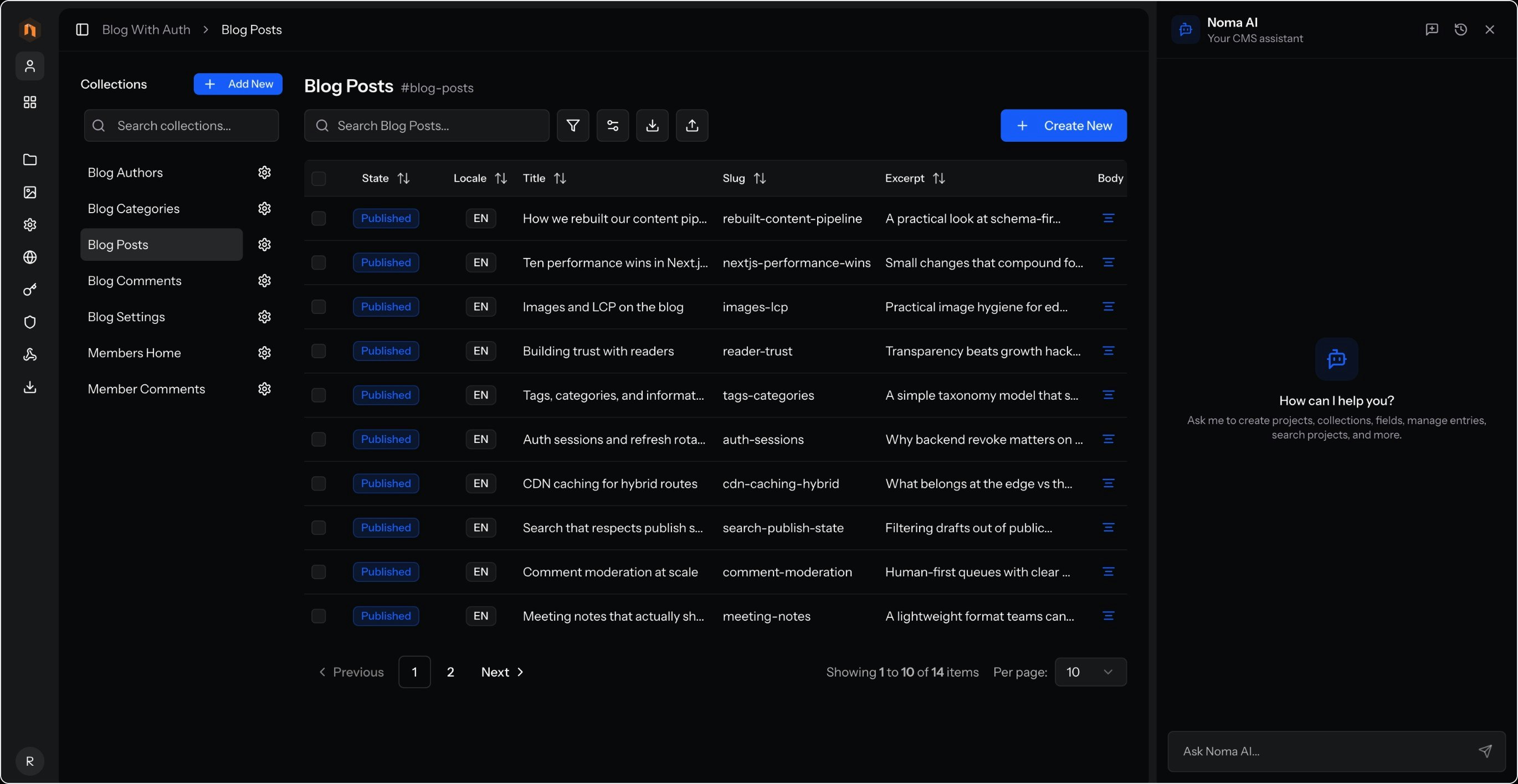The height and width of the screenshot is (784, 1518).
Task: Sort the table by the Title column
Action: pyautogui.click(x=559, y=178)
